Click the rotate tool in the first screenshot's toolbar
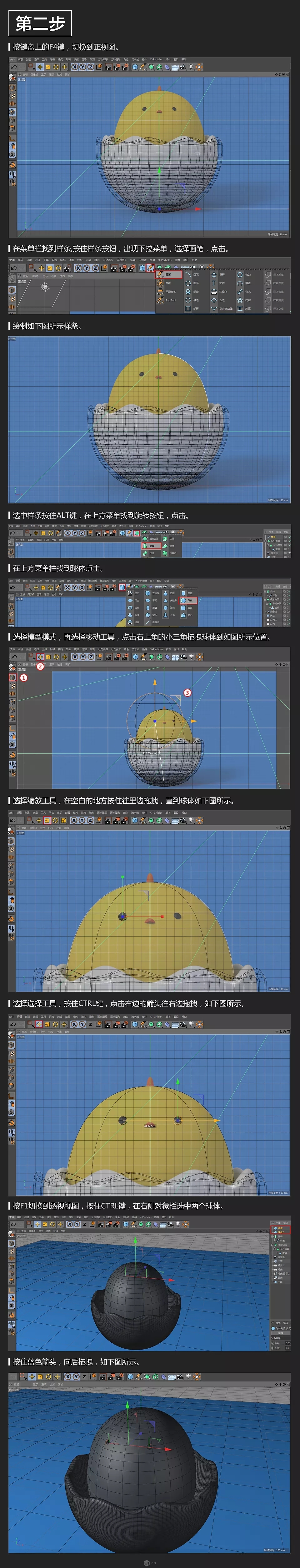Image resolution: width=300 pixels, height=1568 pixels. (x=55, y=67)
